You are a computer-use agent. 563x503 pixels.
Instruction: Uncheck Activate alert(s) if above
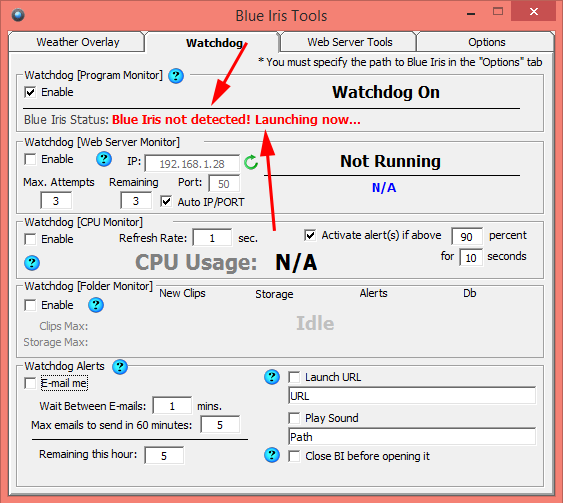click(310, 236)
